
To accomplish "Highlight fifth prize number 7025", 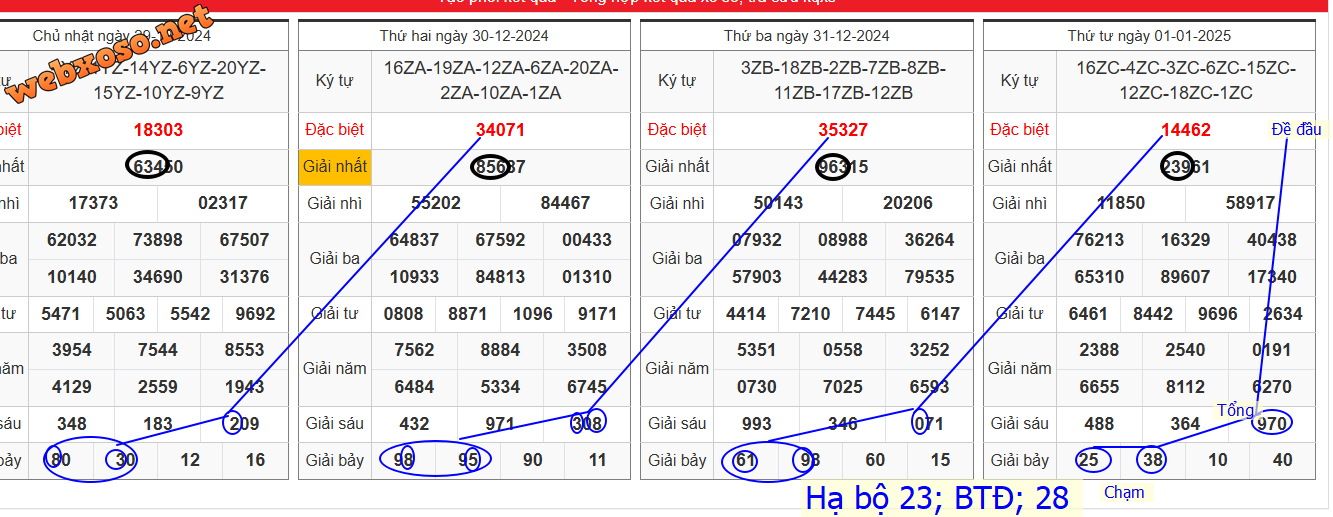I will click(x=843, y=387).
